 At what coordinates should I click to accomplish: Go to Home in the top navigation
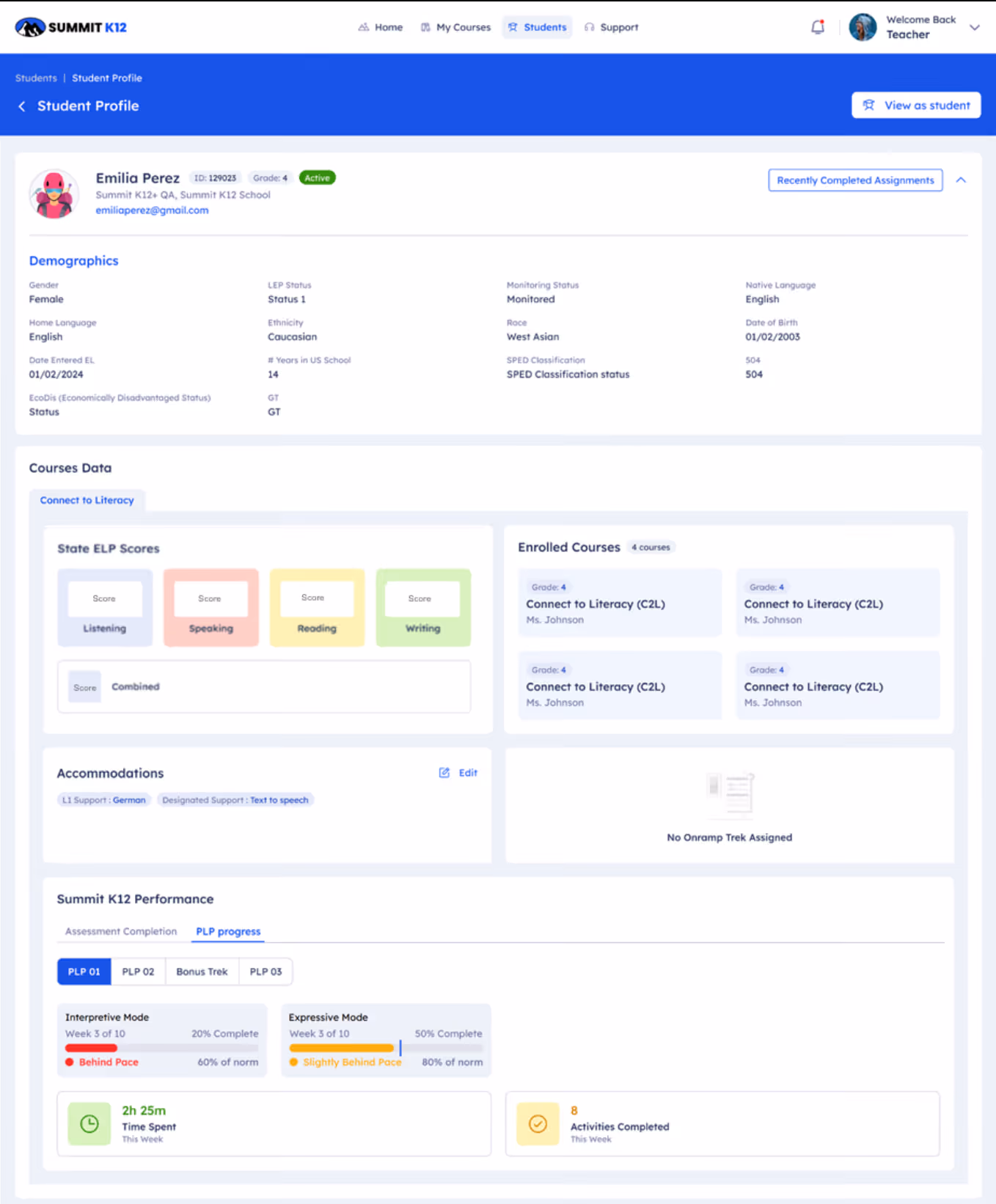(x=381, y=27)
